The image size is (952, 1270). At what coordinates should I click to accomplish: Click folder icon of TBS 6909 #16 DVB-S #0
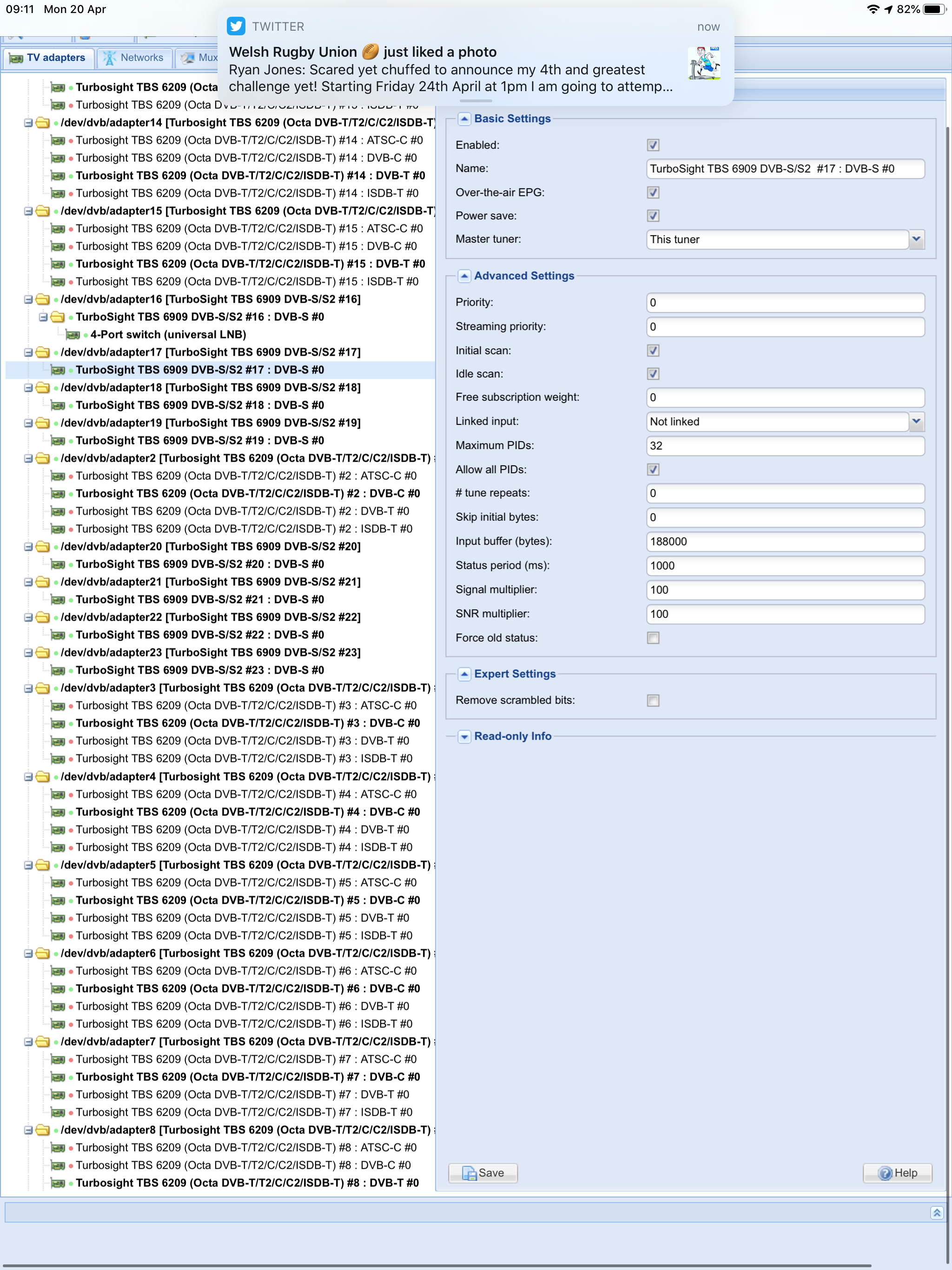pos(58,317)
